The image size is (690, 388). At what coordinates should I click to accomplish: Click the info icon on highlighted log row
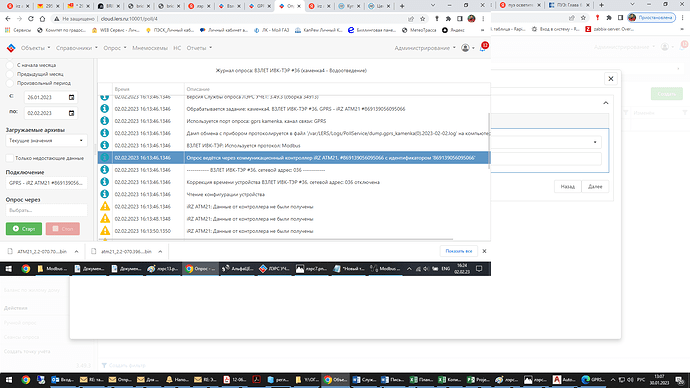click(x=105, y=157)
